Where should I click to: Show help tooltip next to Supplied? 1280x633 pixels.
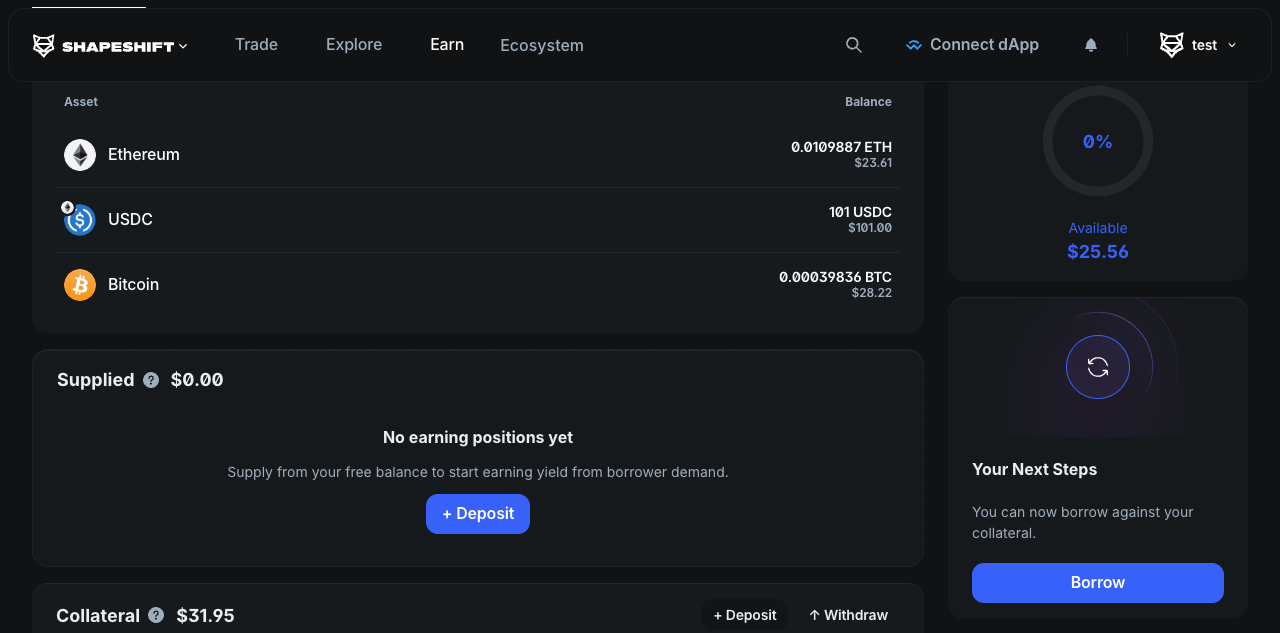click(151, 380)
